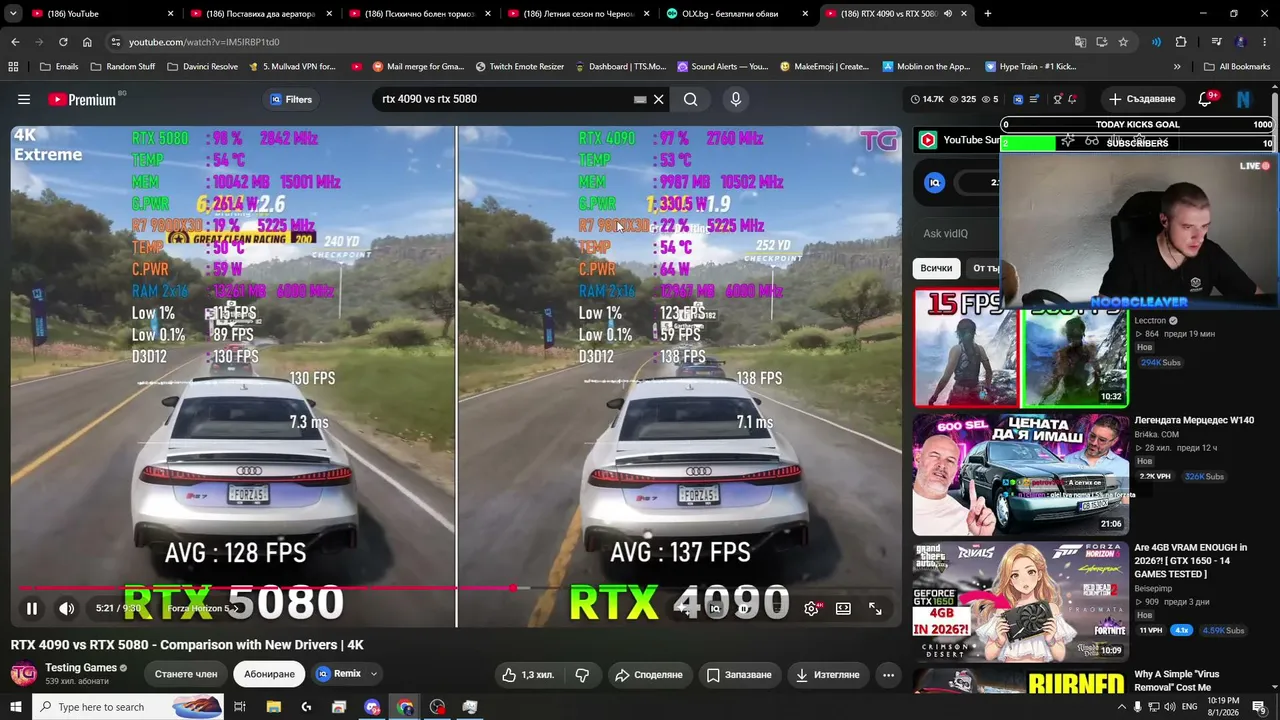The height and width of the screenshot is (720, 1280).
Task: Open the Davinci Resolve bookmarks folder
Action: click(202, 67)
